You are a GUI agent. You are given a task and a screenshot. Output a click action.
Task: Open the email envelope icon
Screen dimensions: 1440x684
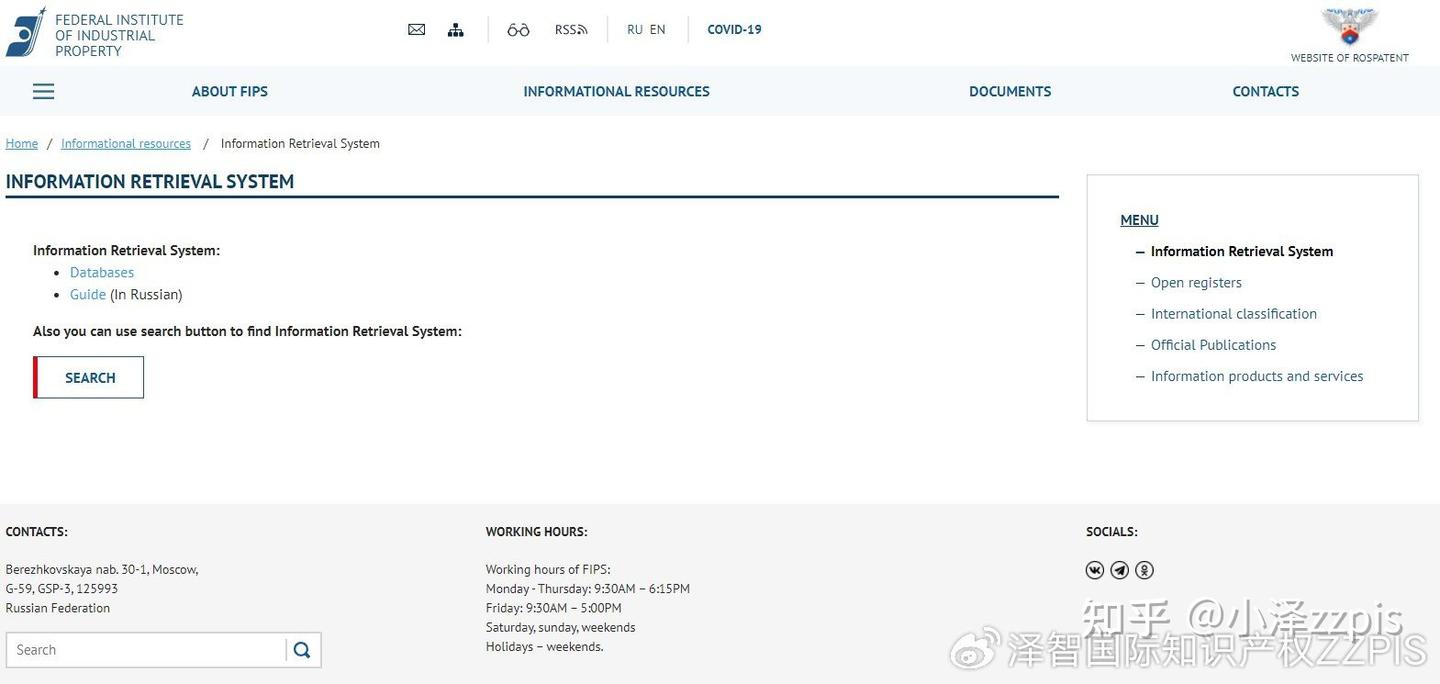(417, 30)
